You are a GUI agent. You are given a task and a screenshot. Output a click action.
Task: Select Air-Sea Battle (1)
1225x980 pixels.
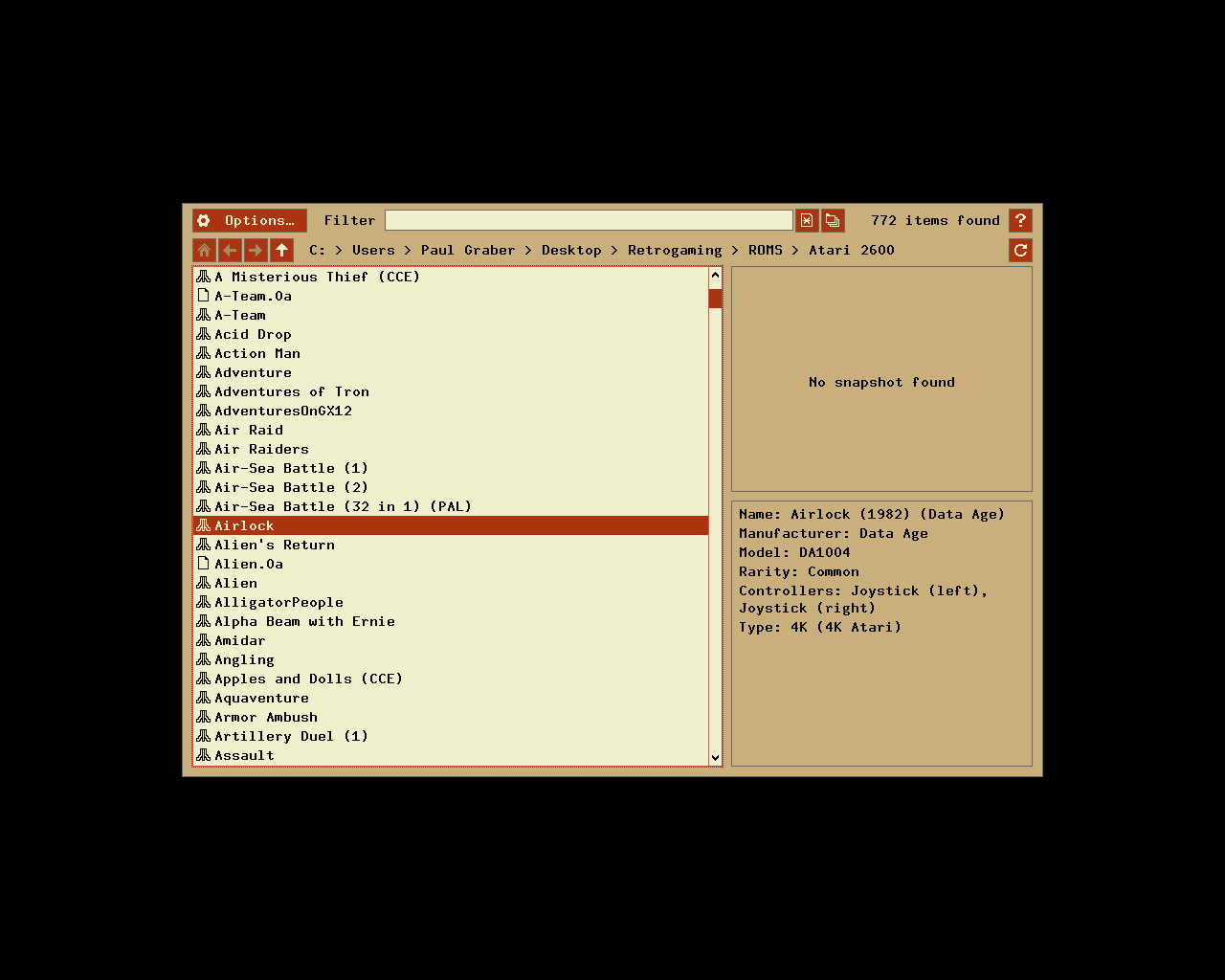click(451, 468)
